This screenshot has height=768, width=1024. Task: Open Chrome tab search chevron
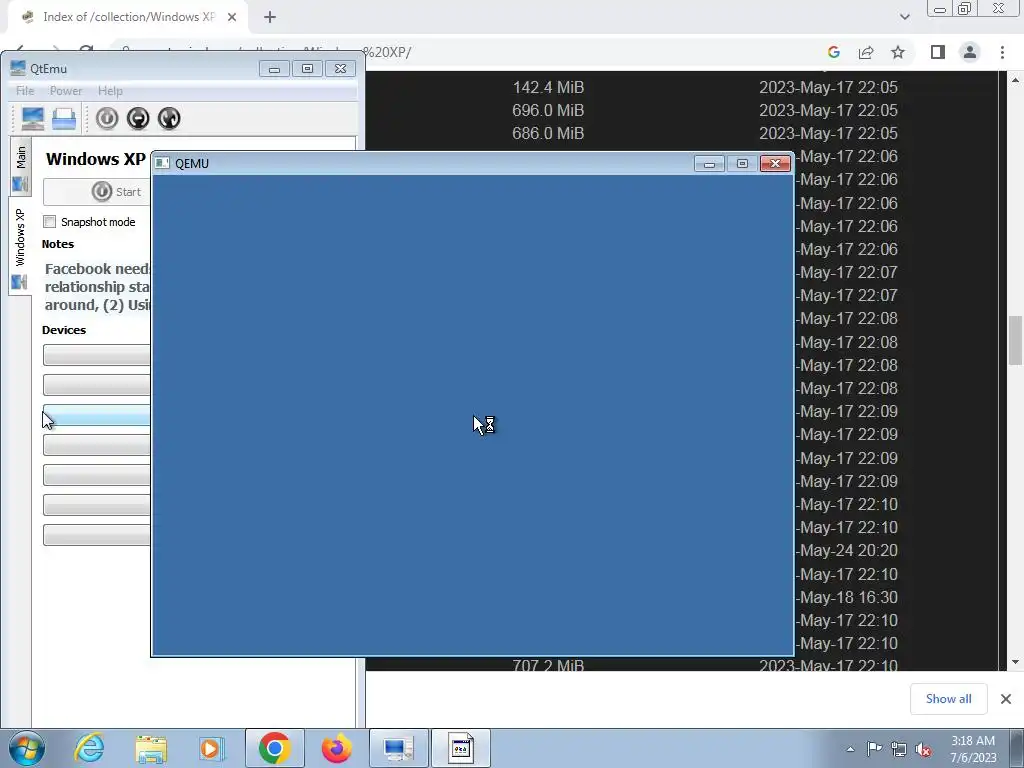coord(904,17)
